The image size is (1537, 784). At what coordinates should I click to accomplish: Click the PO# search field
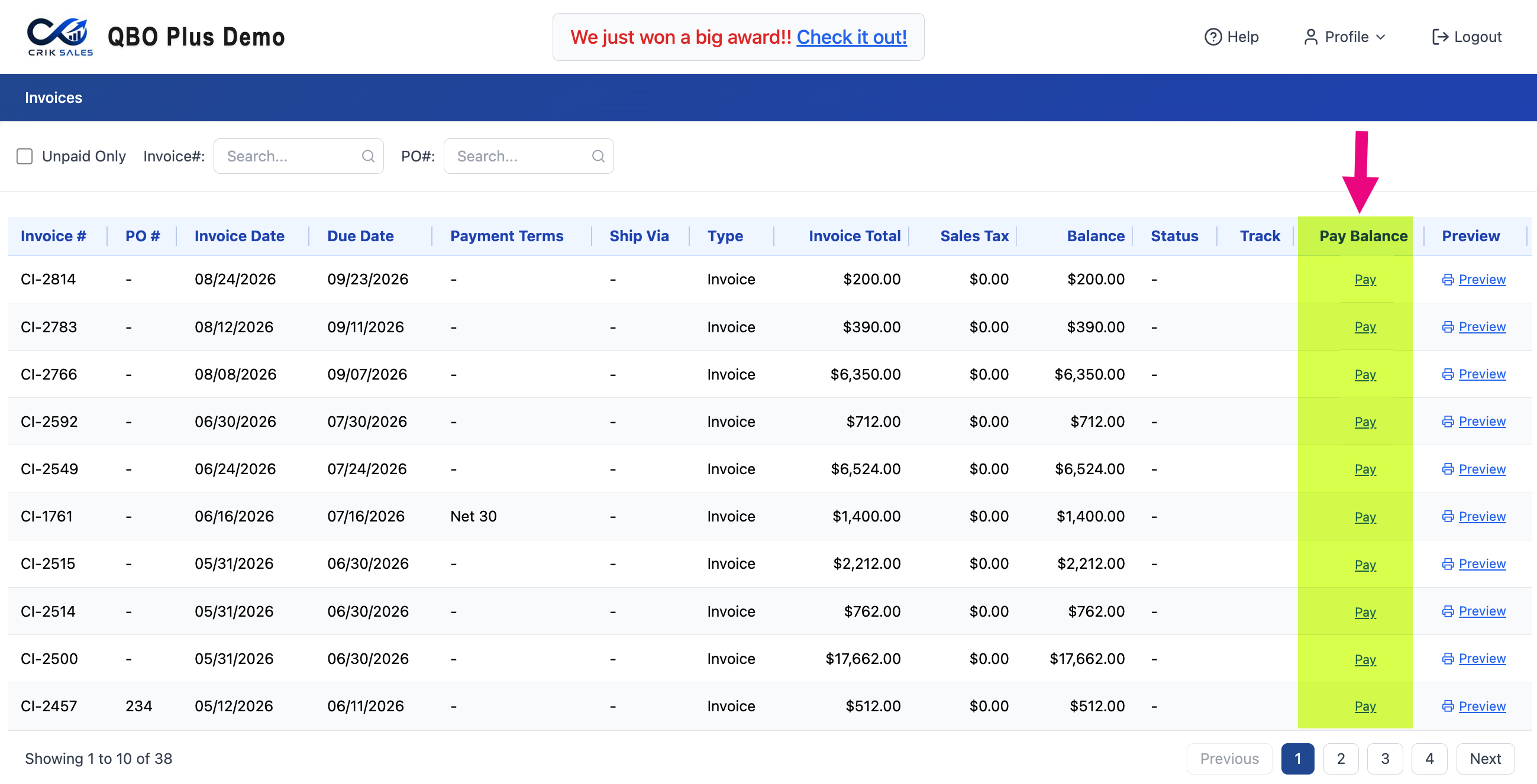[x=529, y=156]
